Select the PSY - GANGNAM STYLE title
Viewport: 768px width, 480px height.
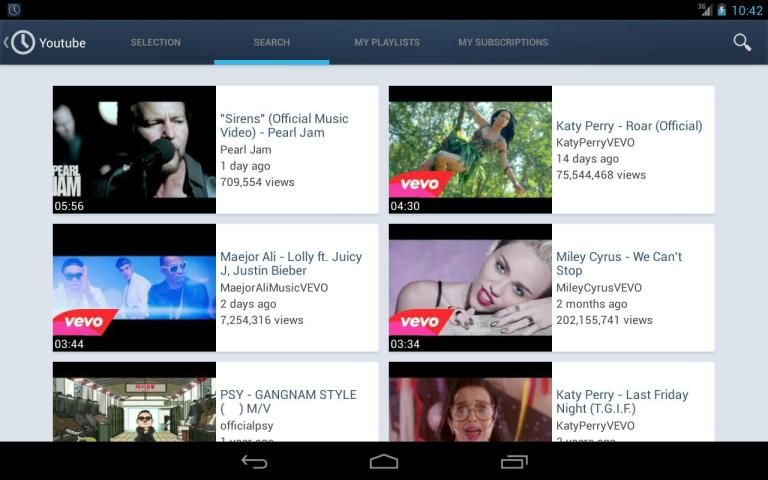(288, 401)
